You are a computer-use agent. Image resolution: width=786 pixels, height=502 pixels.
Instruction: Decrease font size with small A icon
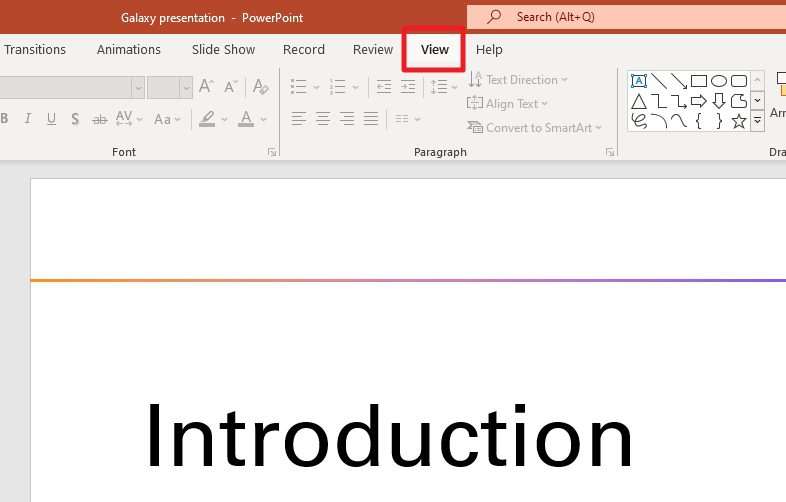pos(231,87)
